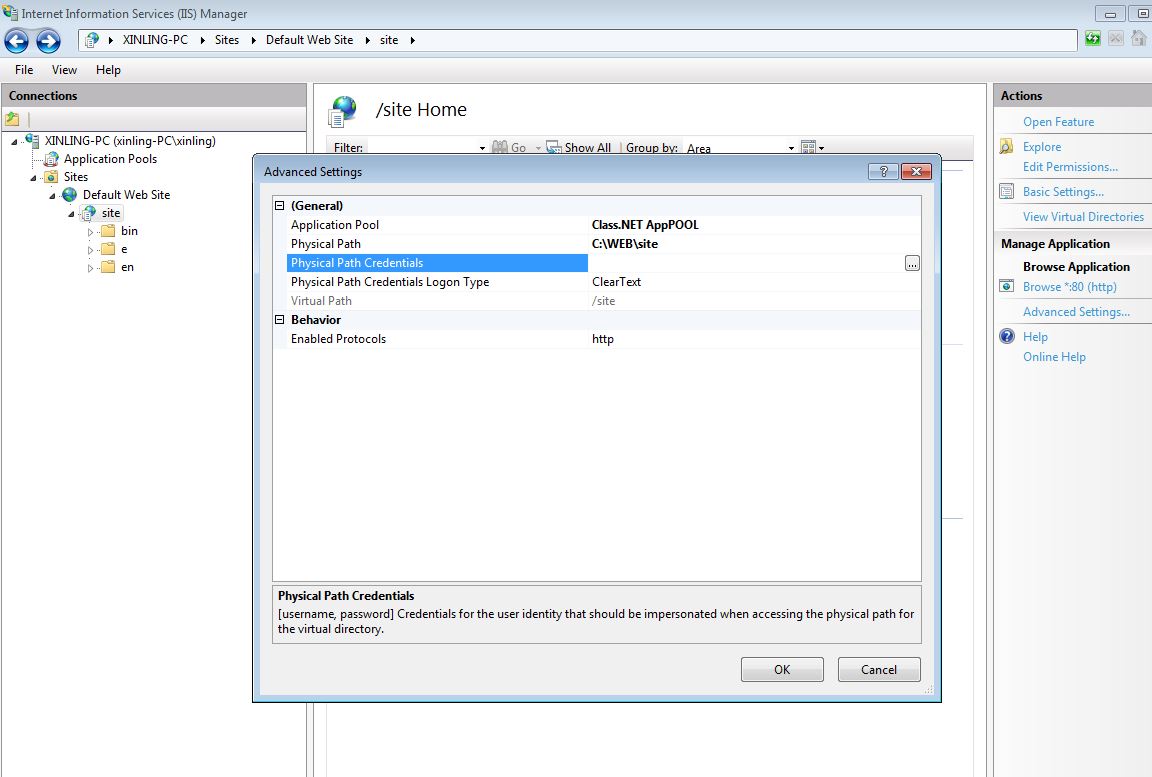Click the Back navigation arrow
This screenshot has width=1152, height=777.
pyautogui.click(x=17, y=41)
